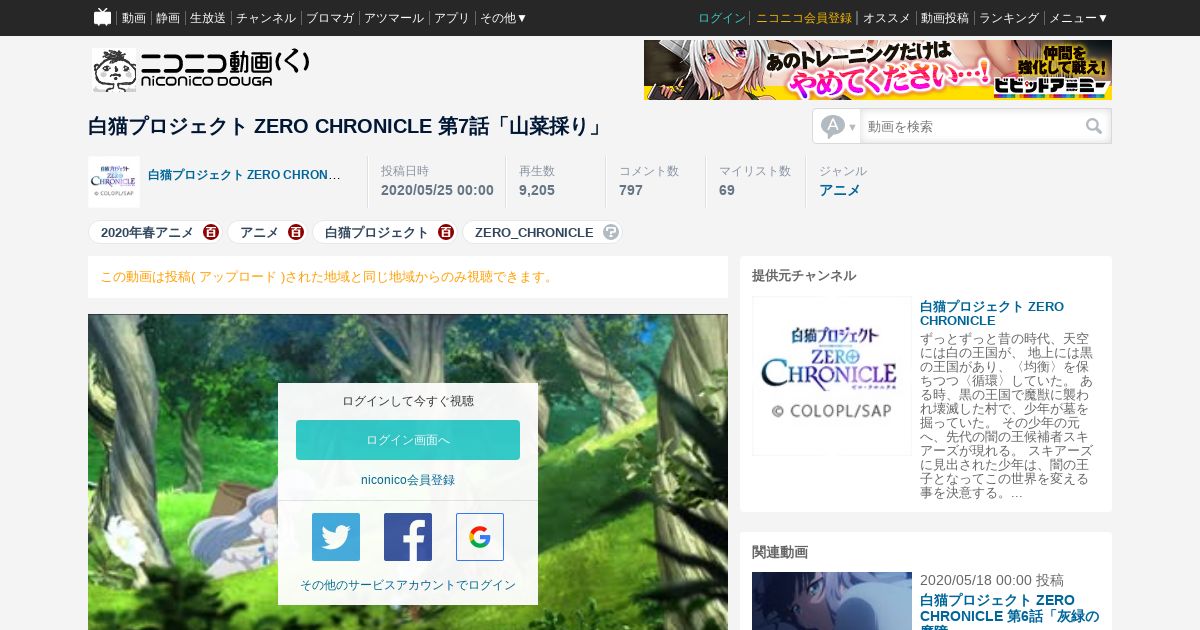The width and height of the screenshot is (1200, 630).
Task: Click ニコニコ会員登録 in top bar
Action: (x=804, y=18)
